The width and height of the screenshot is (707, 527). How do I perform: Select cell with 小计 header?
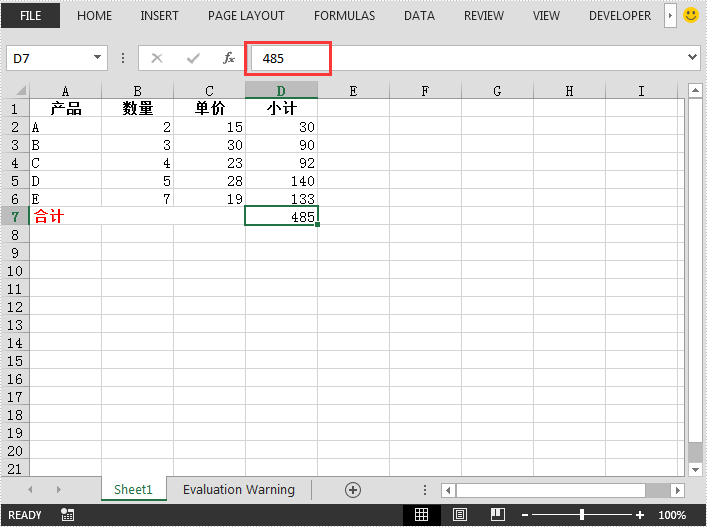[281, 108]
